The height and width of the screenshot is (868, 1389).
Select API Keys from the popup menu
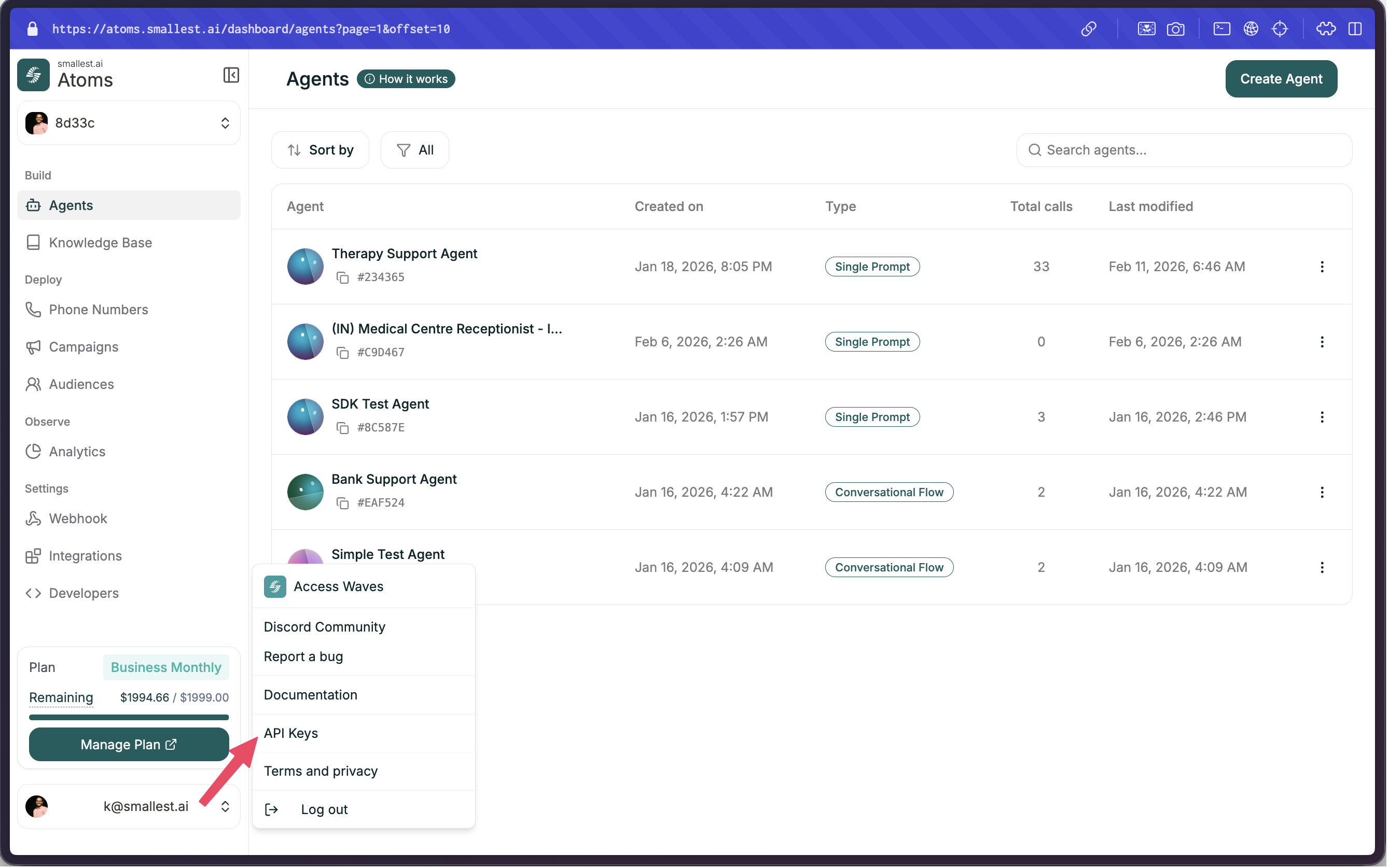[x=291, y=733]
